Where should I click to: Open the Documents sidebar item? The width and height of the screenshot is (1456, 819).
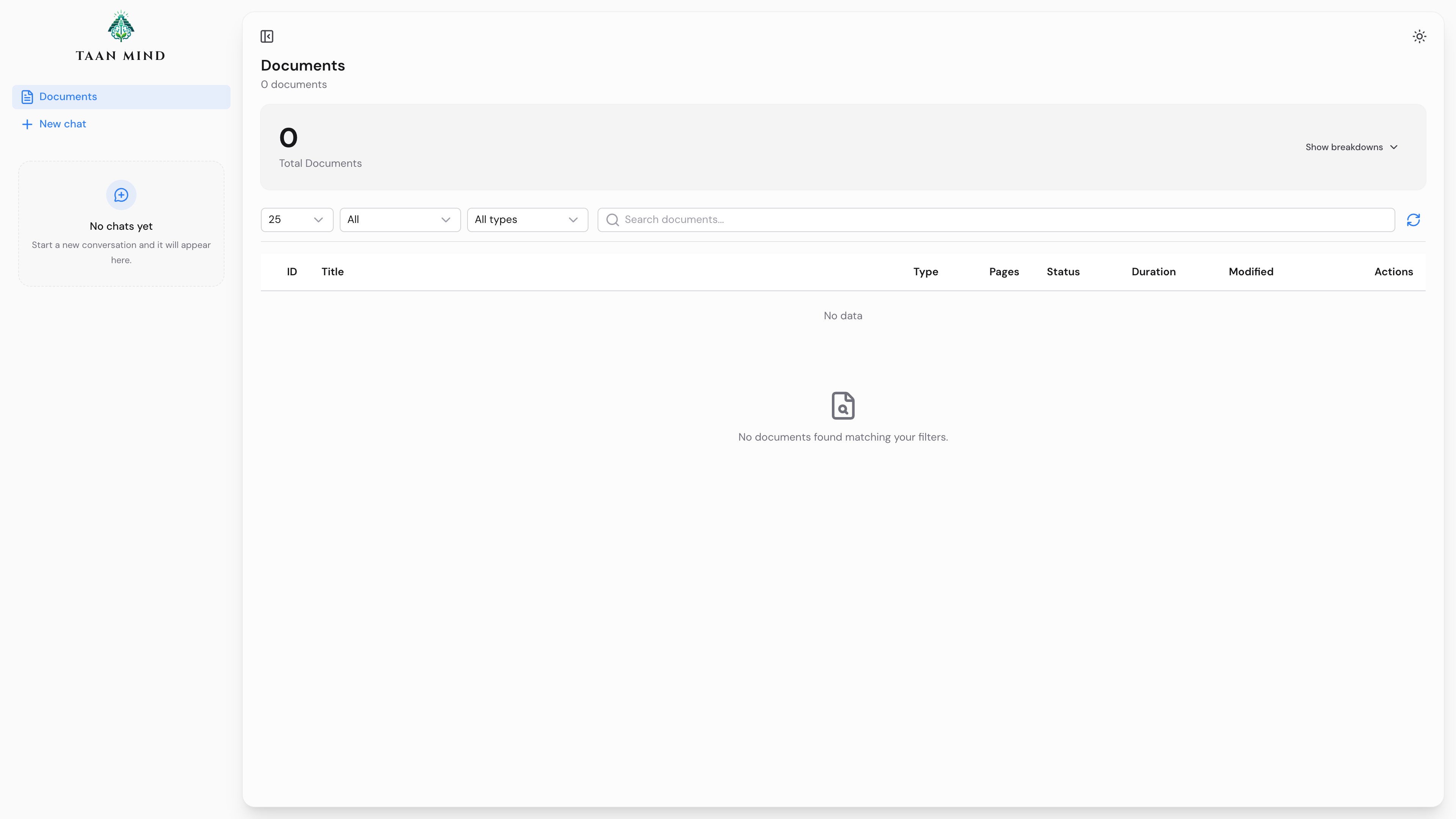click(121, 97)
